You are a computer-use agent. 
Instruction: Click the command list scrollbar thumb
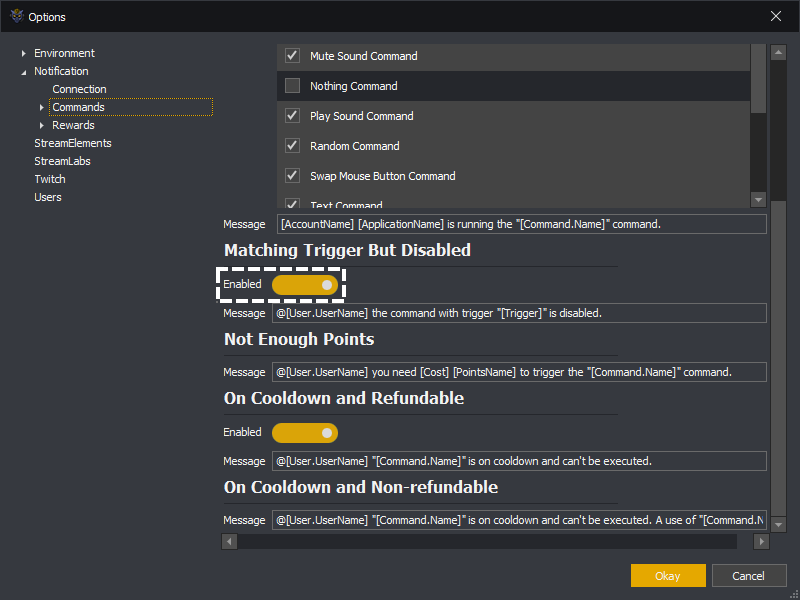click(758, 78)
